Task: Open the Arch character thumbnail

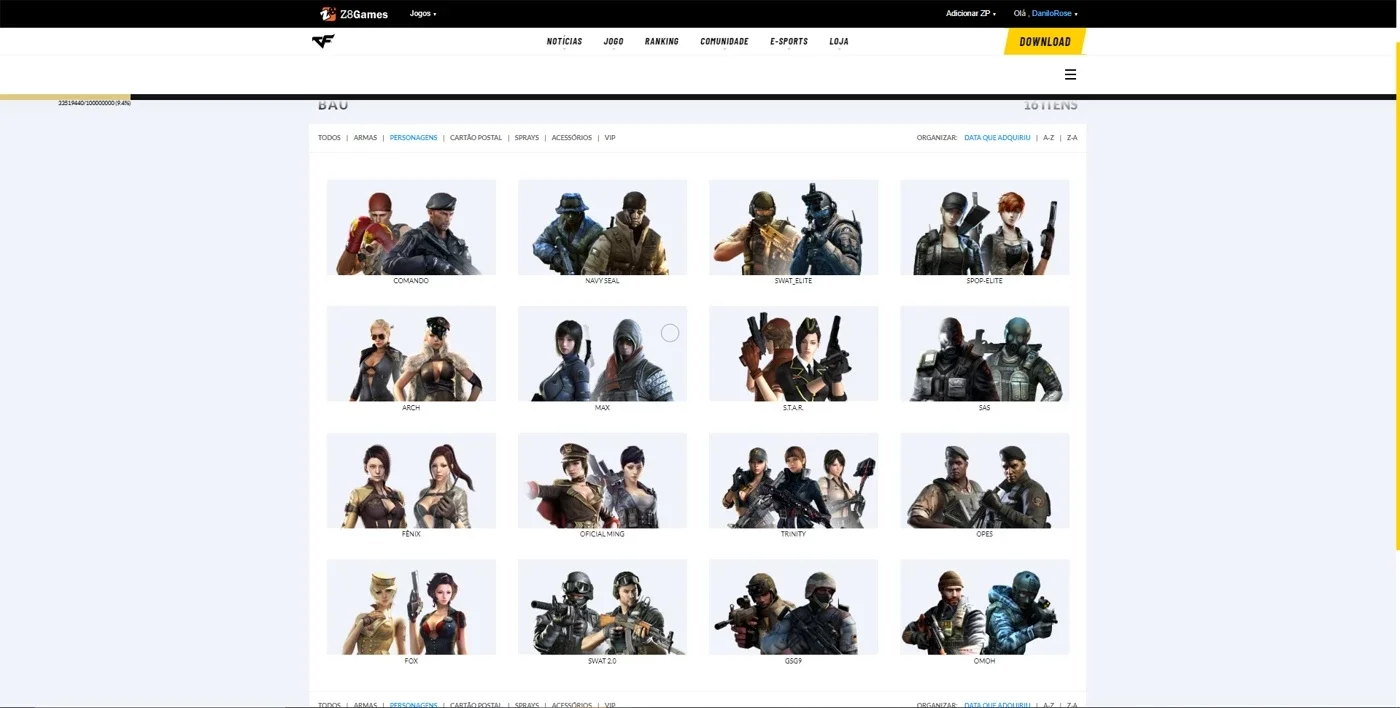Action: click(411, 354)
